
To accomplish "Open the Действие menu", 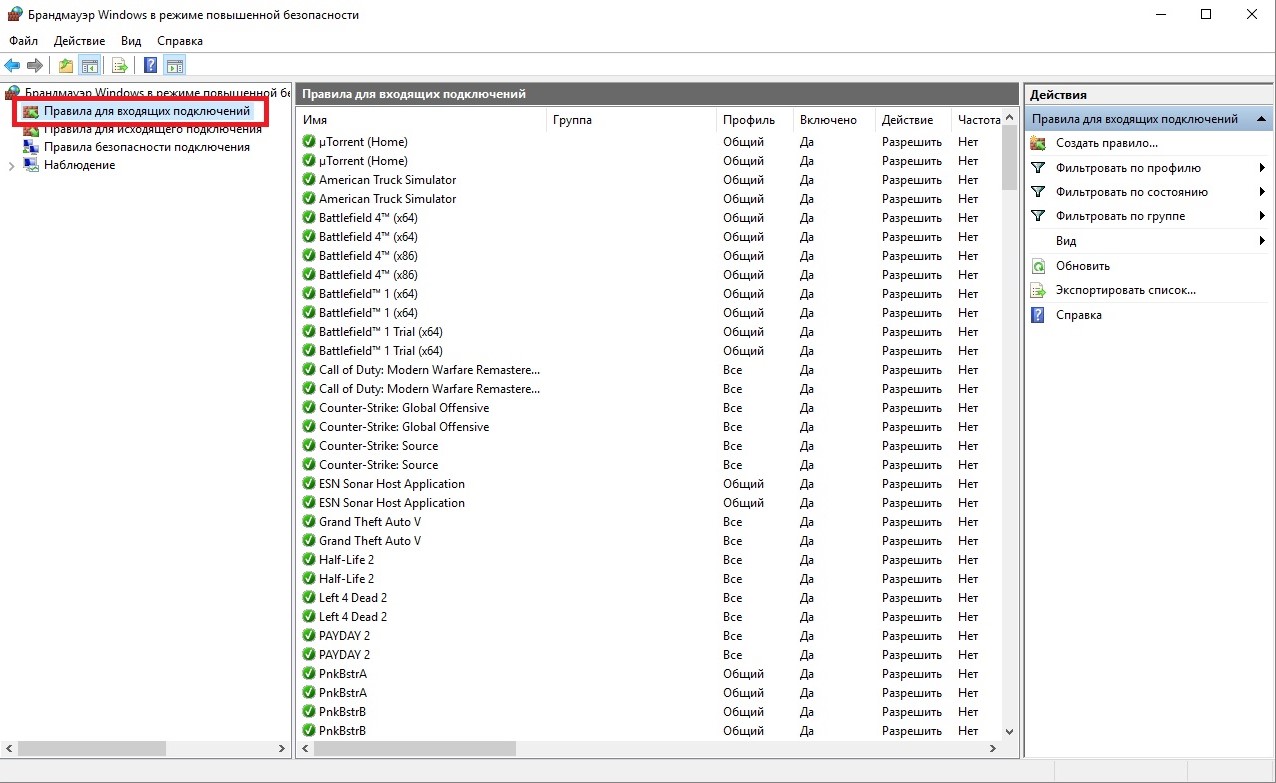I will (80, 41).
